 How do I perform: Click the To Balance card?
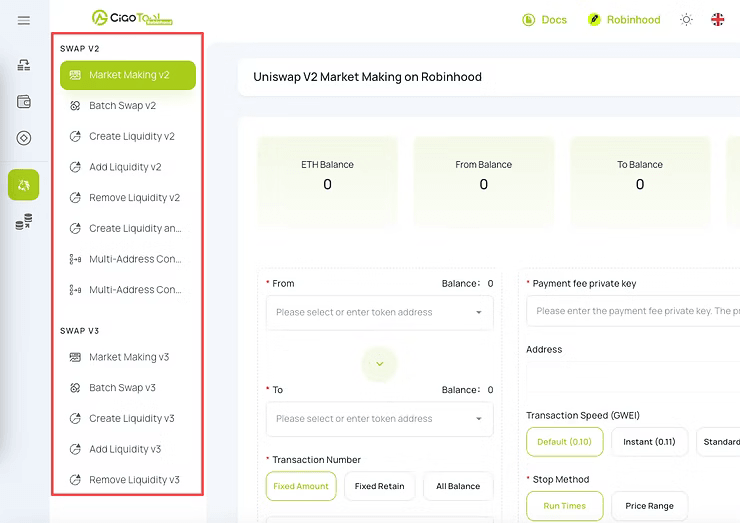coord(640,182)
